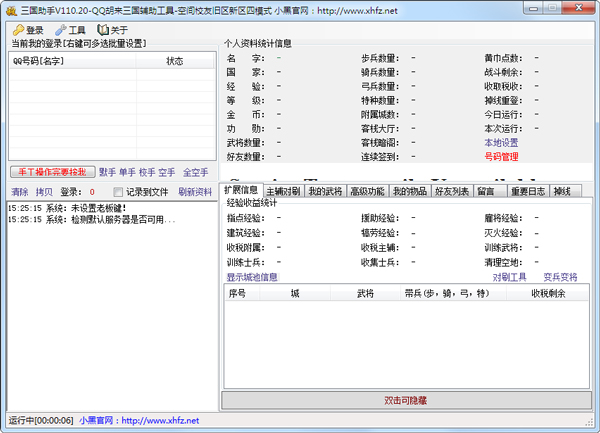Open the red 号码管理 link
Screen dimensions: 600x433
click(501, 156)
